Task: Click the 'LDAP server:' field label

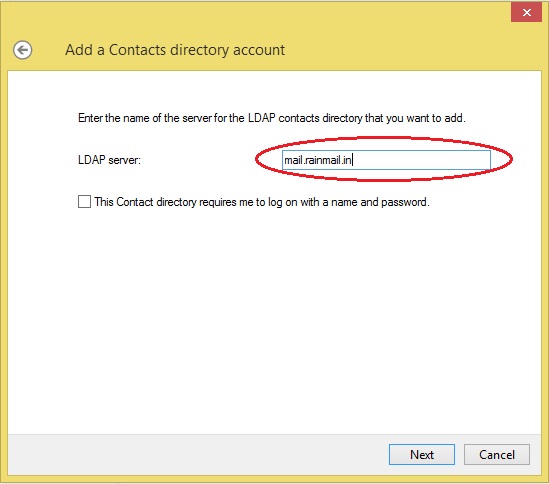Action: [109, 160]
